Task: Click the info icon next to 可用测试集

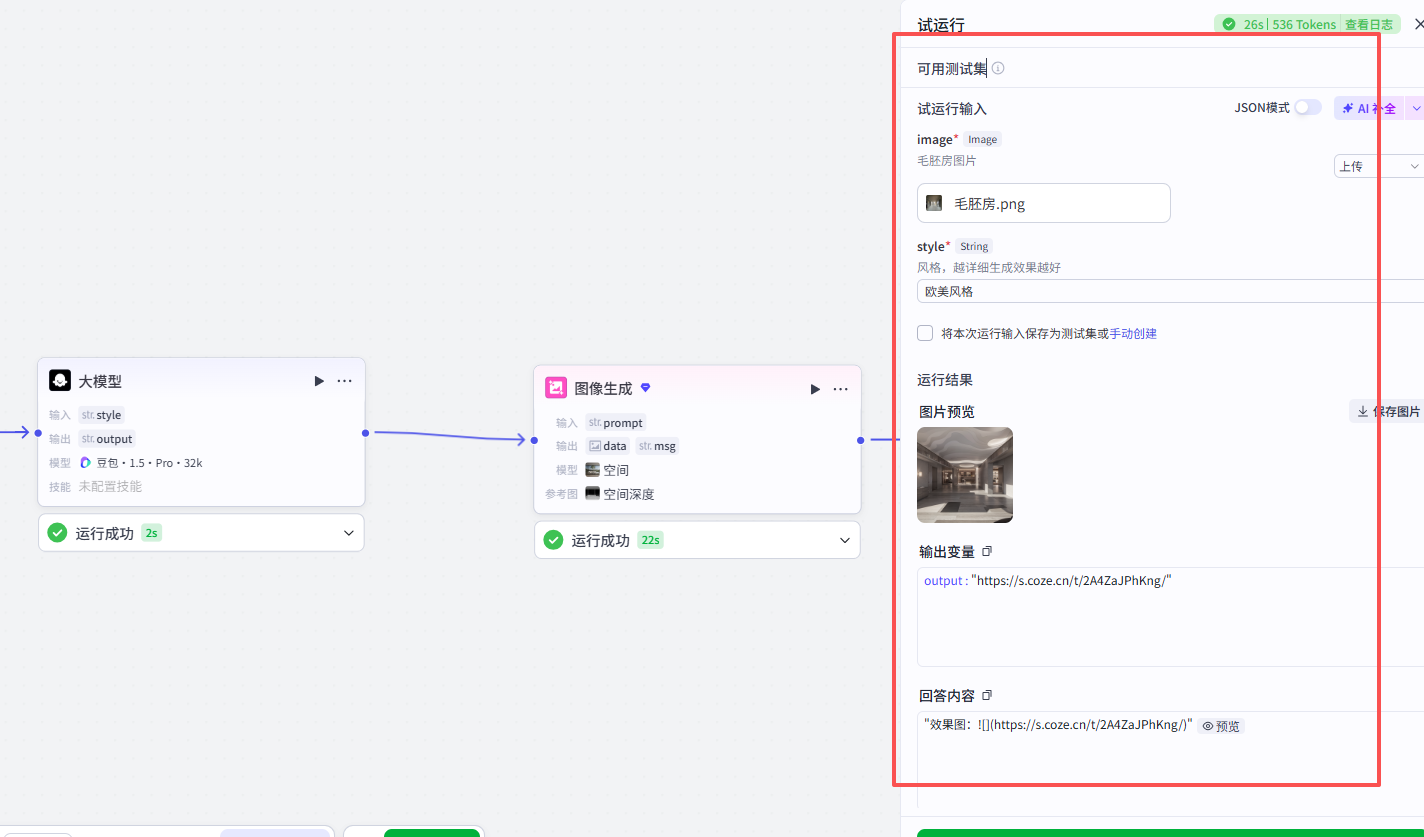Action: 998,68
